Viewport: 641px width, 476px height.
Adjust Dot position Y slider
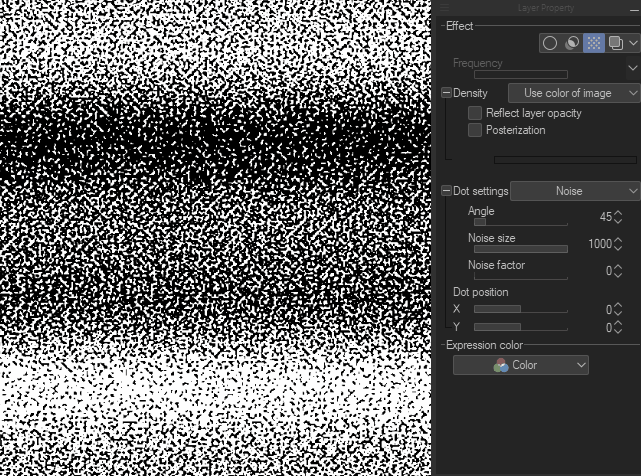[521, 327]
